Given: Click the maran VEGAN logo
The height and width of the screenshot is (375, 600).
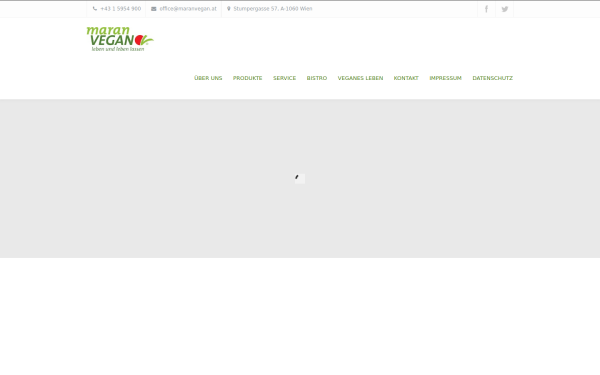Looking at the screenshot, I should 120,39.
